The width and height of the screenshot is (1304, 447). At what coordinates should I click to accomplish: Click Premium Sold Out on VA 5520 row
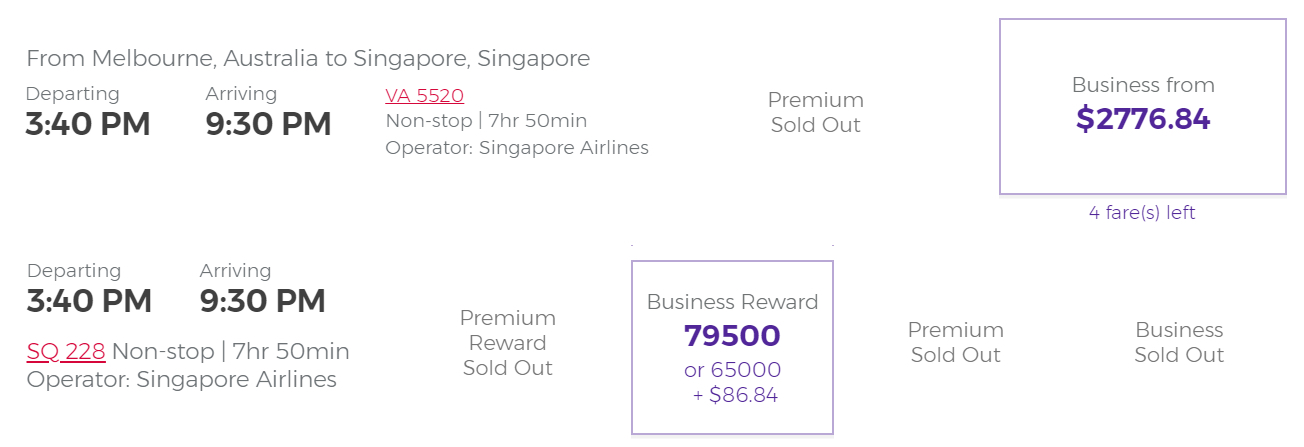(816, 113)
